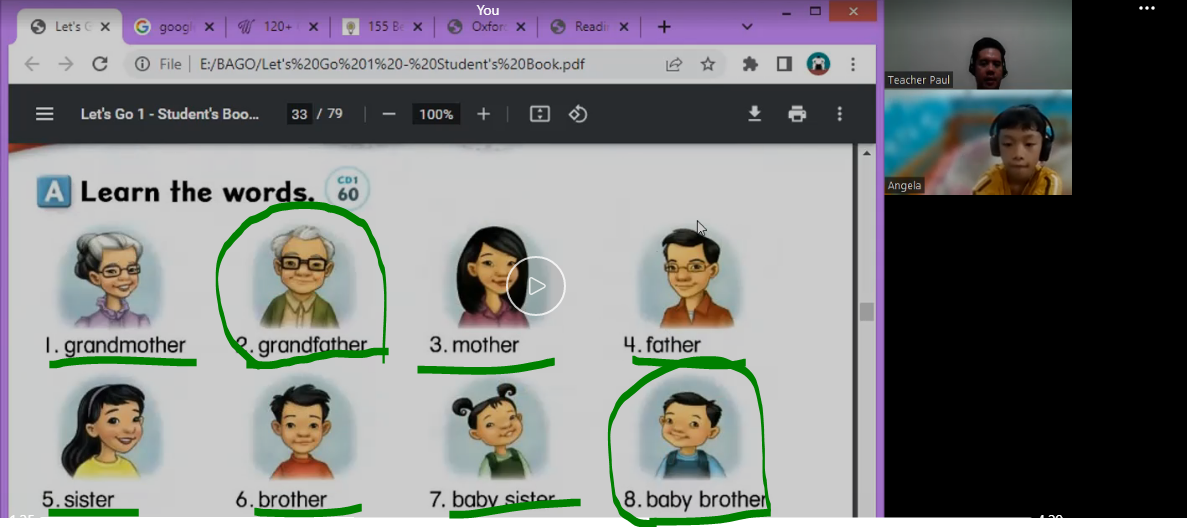Bookmark this page with star icon
The image size is (1187, 527).
coord(708,64)
